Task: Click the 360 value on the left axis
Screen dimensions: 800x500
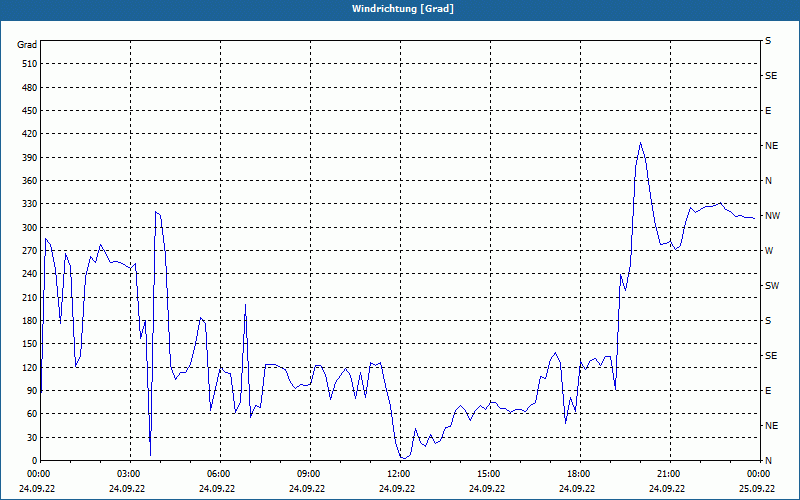Action: pos(29,181)
